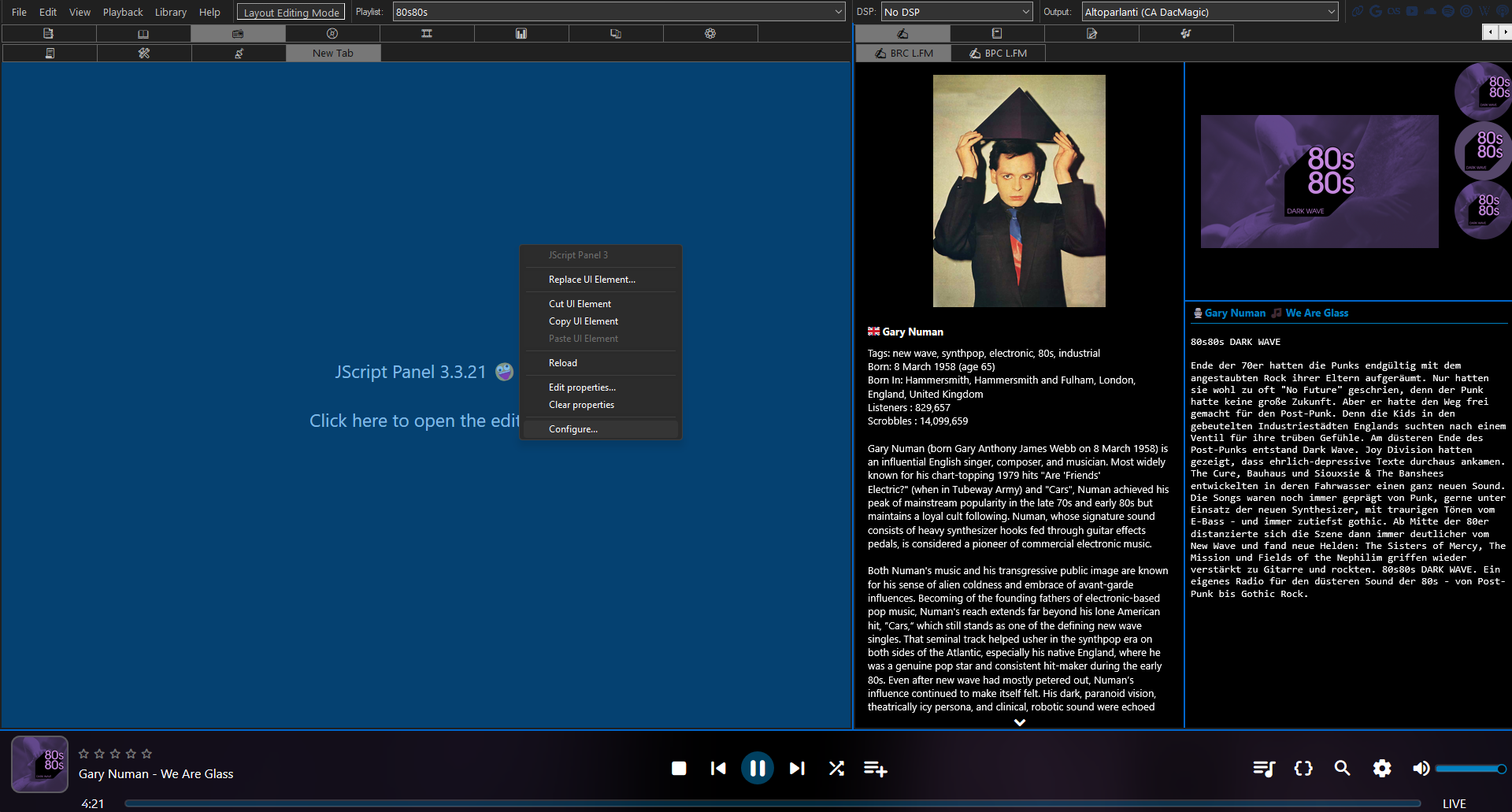Stop playback with the stop button
1512x812 pixels.
coord(679,768)
